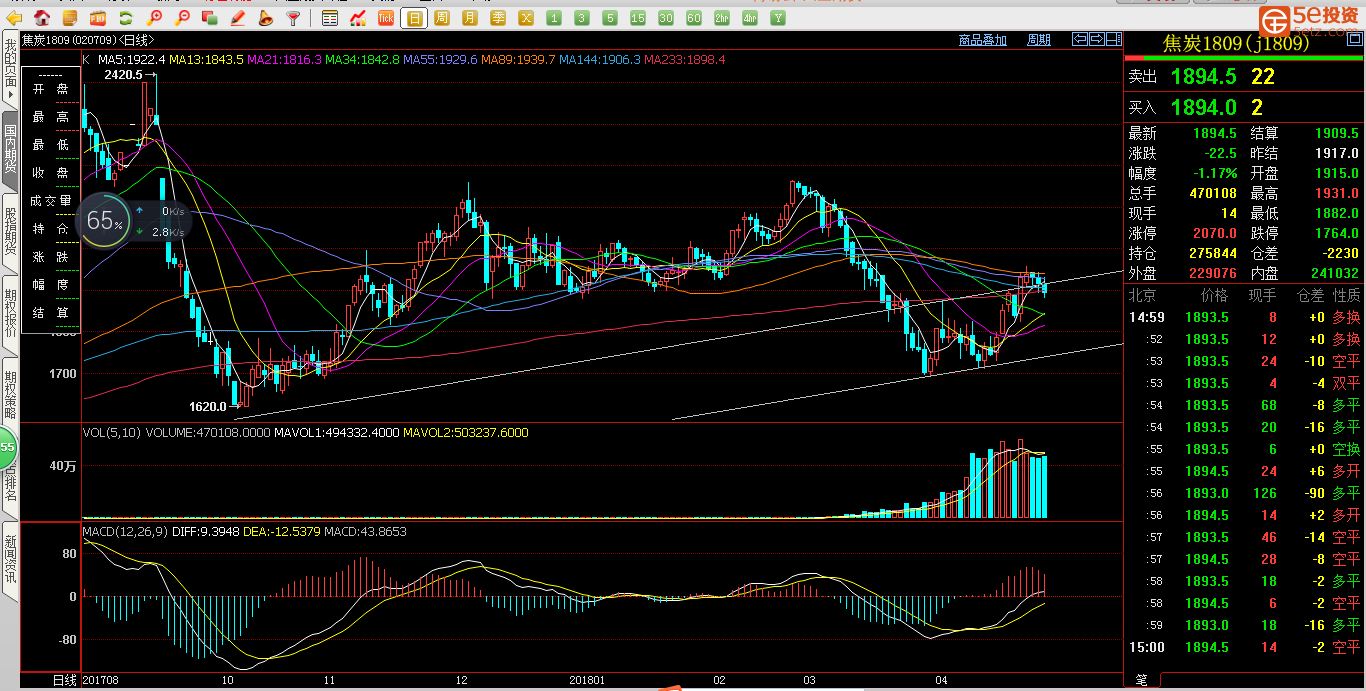The height and width of the screenshot is (691, 1366).
Task: Click the right arrow chart navigation icon
Action: (1097, 39)
